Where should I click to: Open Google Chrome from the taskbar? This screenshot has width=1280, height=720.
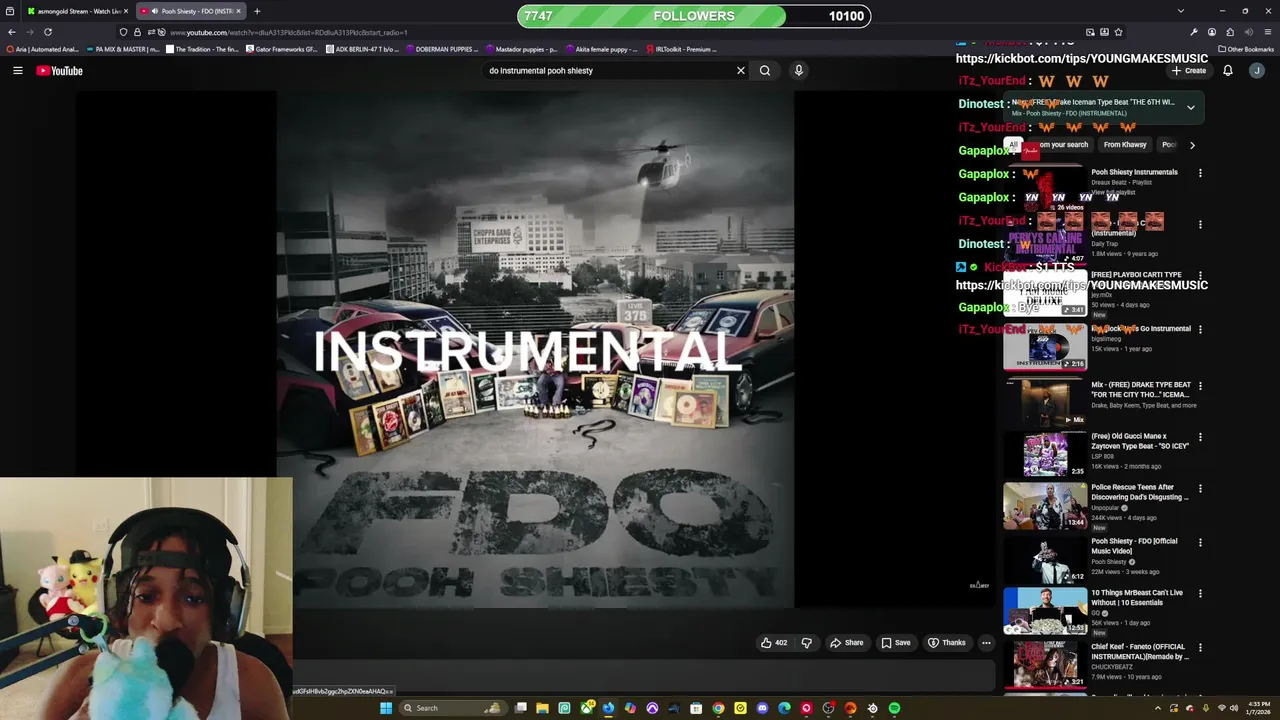(x=718, y=708)
